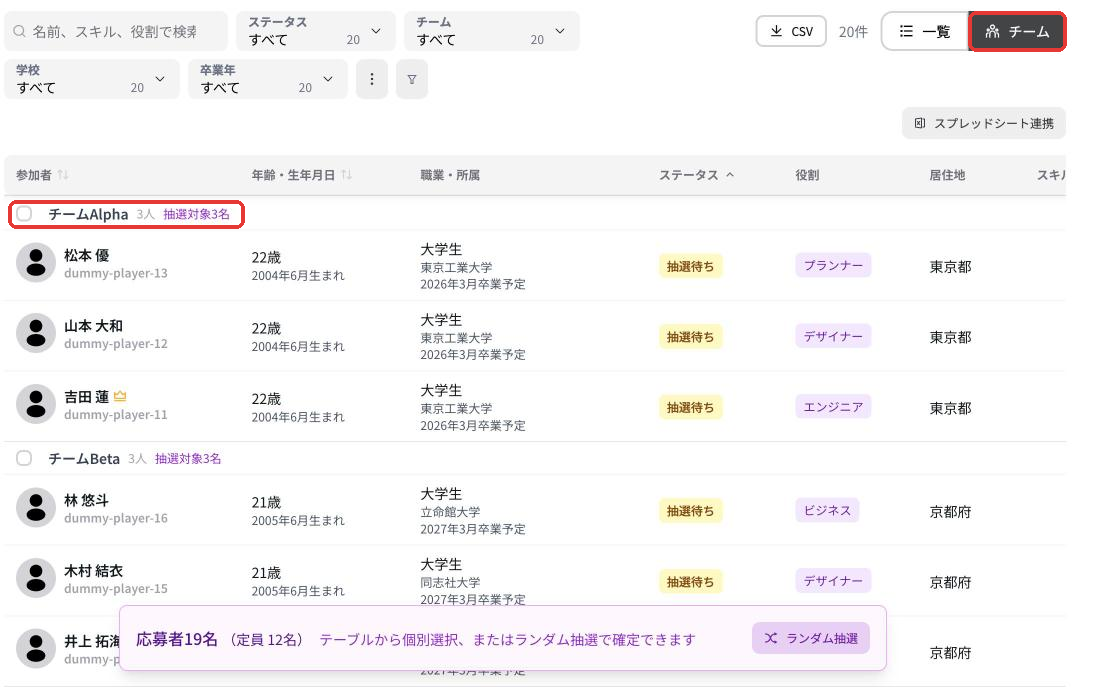Click the エンジニア role tag
Screen dimensions: 1102x687
pyautogui.click(x=833, y=407)
